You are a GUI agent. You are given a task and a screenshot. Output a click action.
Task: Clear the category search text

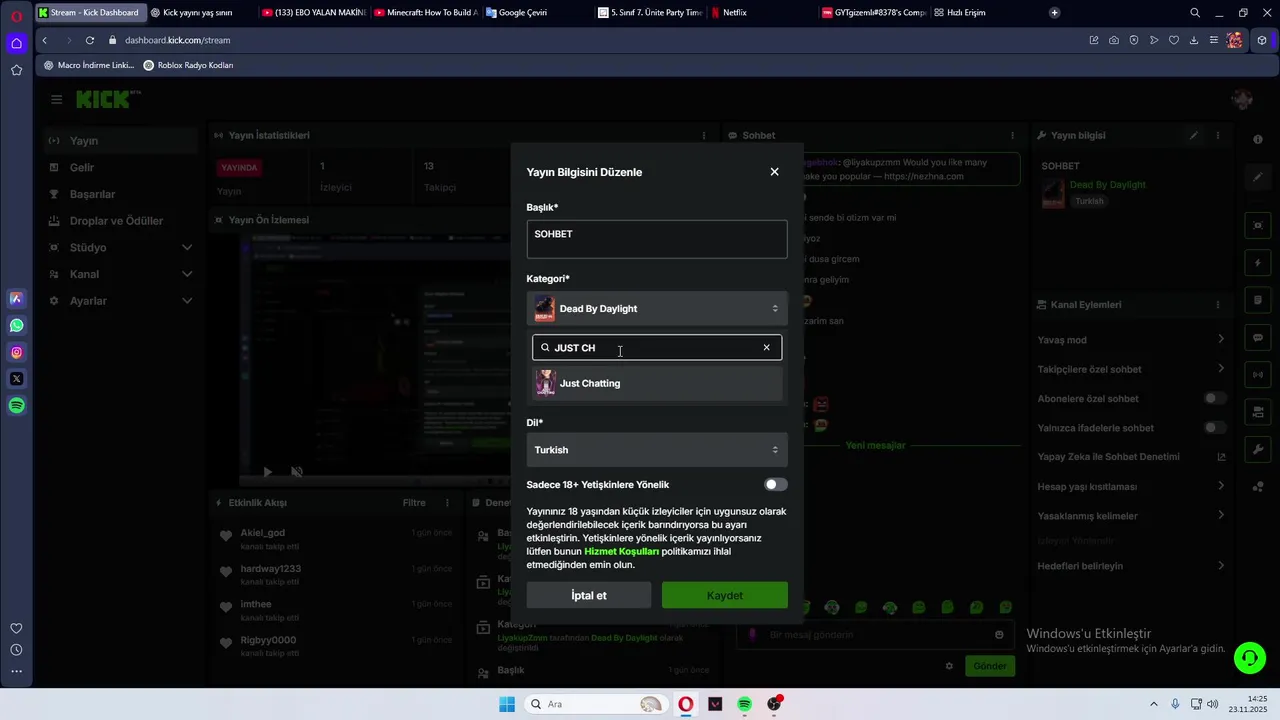[767, 348]
